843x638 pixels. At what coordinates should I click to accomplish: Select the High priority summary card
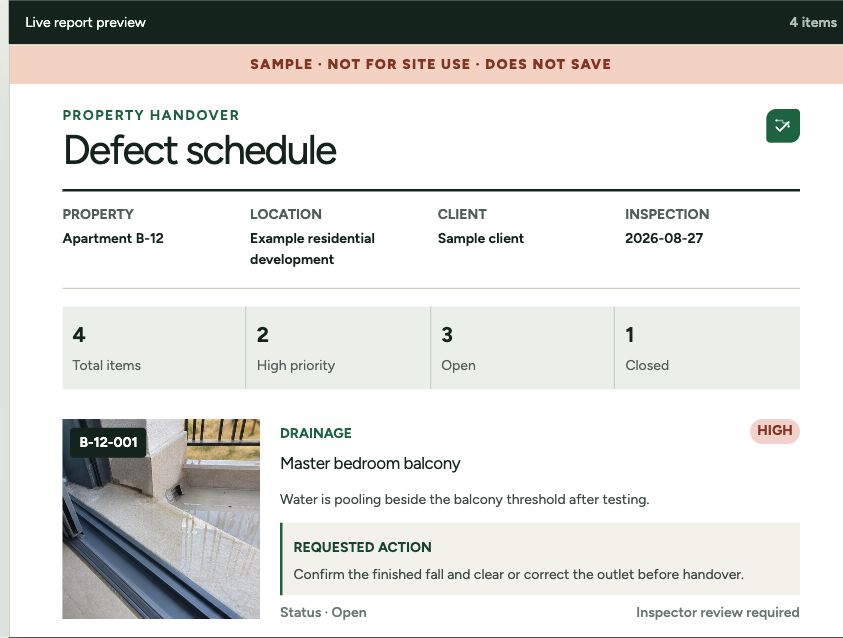click(x=338, y=348)
